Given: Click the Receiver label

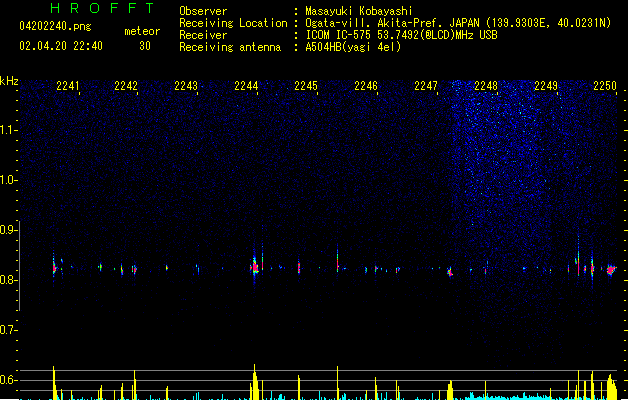Looking at the screenshot, I should point(203,35).
